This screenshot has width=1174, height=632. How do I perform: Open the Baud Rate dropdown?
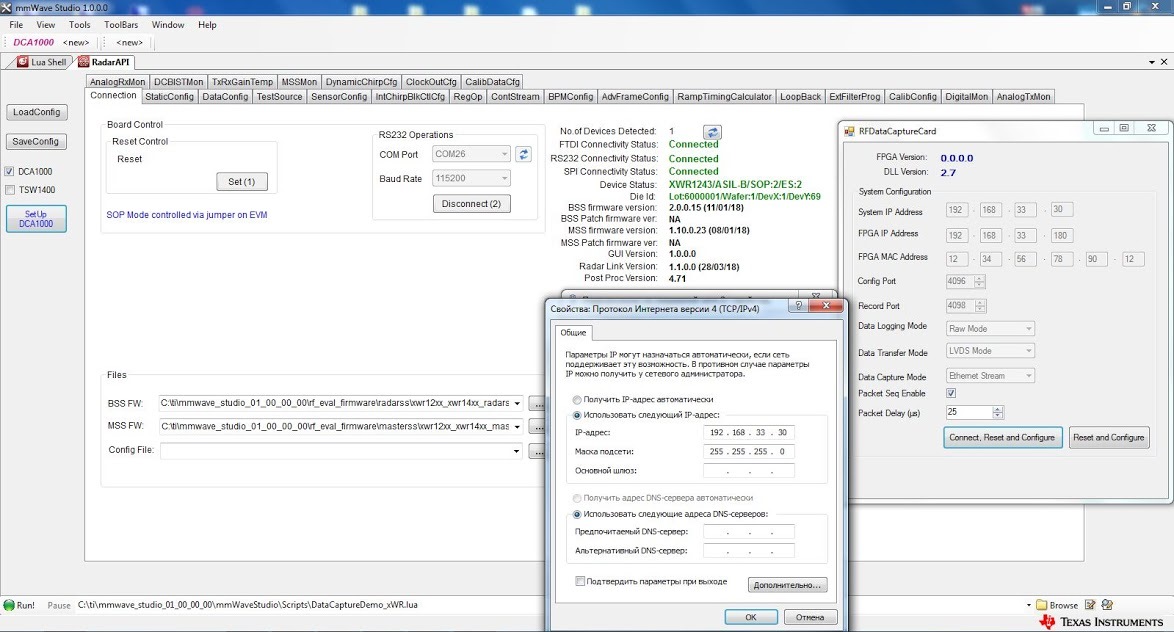504,178
